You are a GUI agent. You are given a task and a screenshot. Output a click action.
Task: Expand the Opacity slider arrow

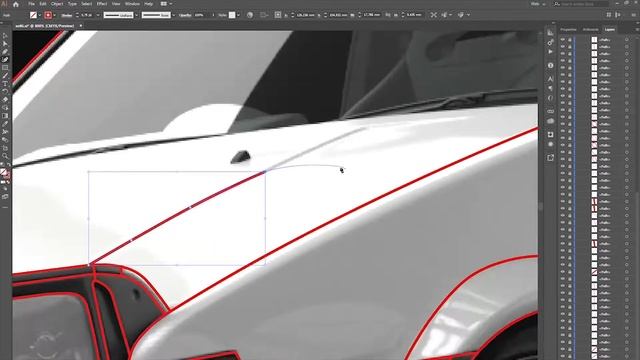tap(213, 15)
